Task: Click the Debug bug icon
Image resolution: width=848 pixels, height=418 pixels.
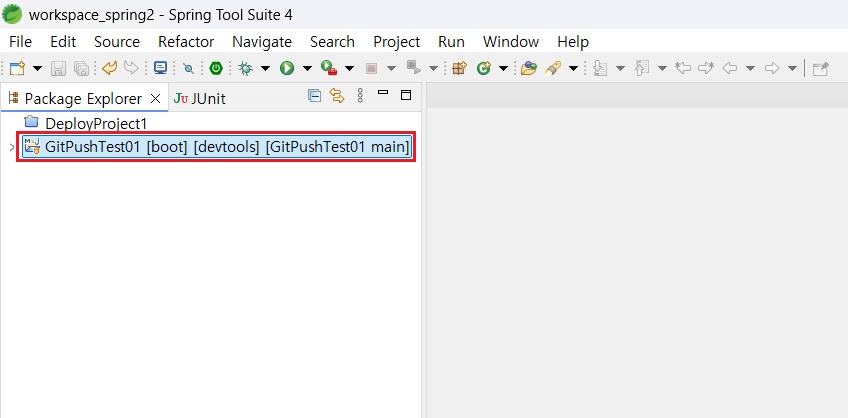Action: click(246, 68)
